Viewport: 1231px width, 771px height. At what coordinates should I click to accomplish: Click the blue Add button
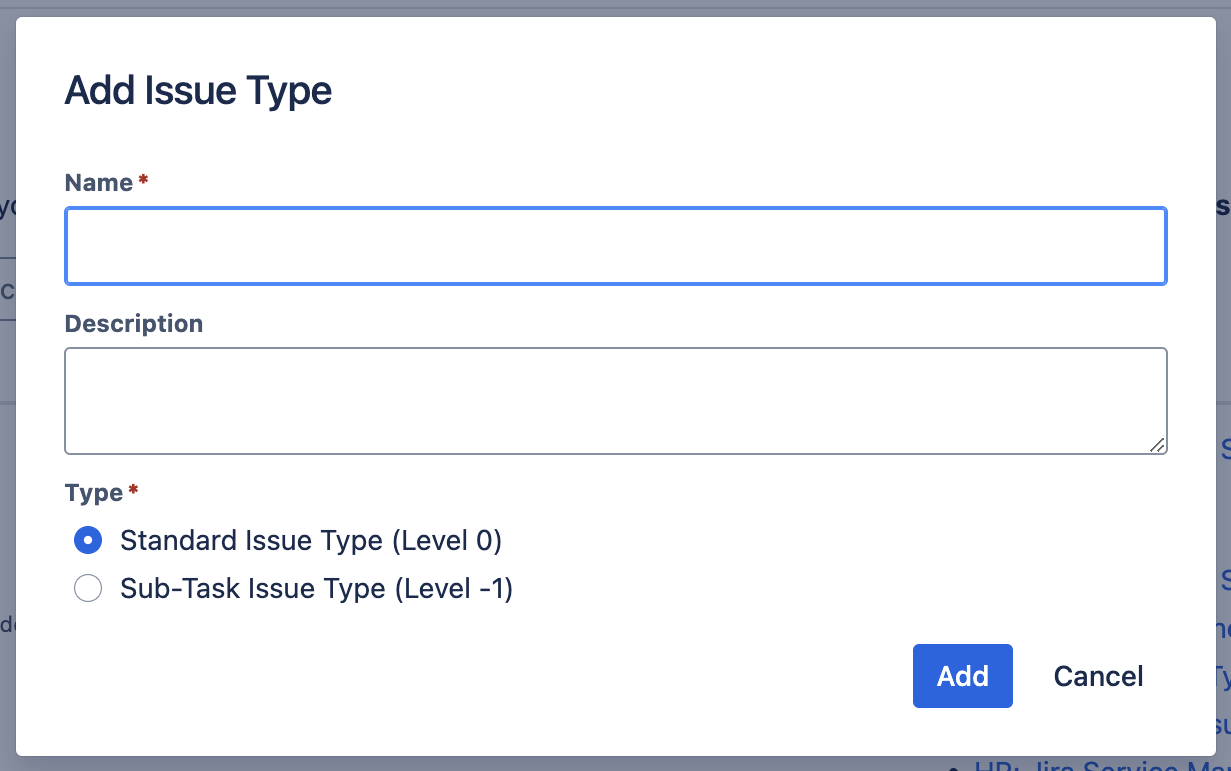(x=962, y=676)
